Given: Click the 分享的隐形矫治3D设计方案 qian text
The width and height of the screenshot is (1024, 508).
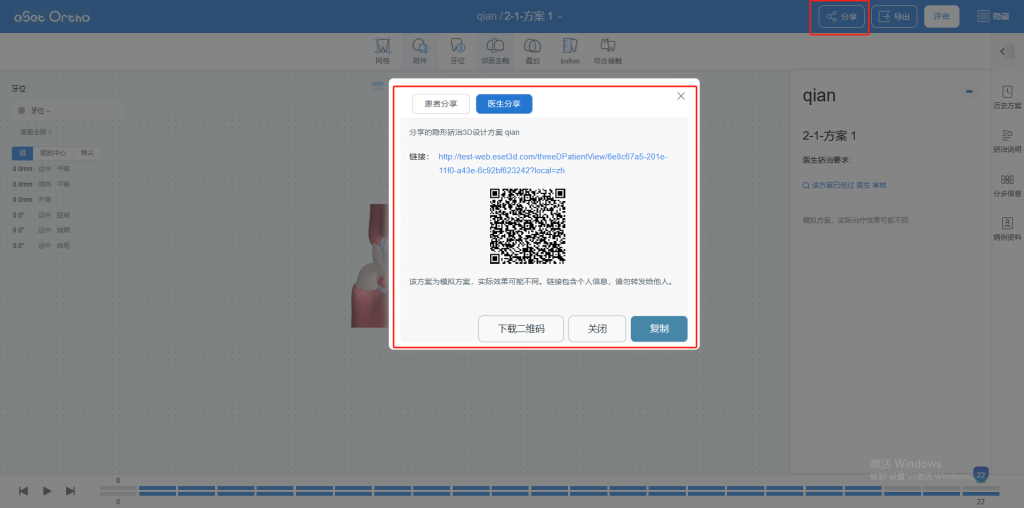Looking at the screenshot, I should (x=464, y=132).
